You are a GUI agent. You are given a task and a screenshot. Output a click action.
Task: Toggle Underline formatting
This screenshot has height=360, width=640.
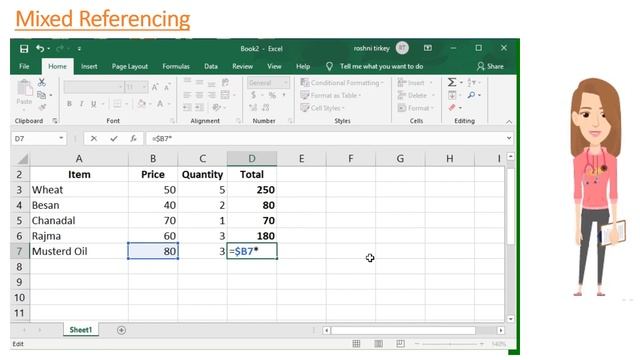[94, 104]
